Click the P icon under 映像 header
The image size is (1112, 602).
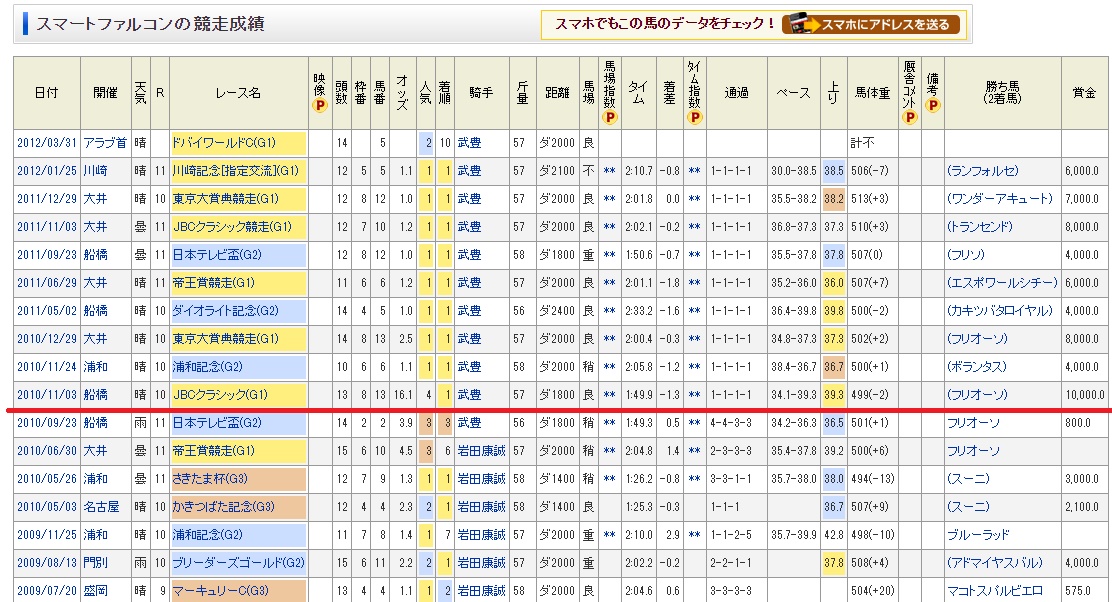(320, 105)
